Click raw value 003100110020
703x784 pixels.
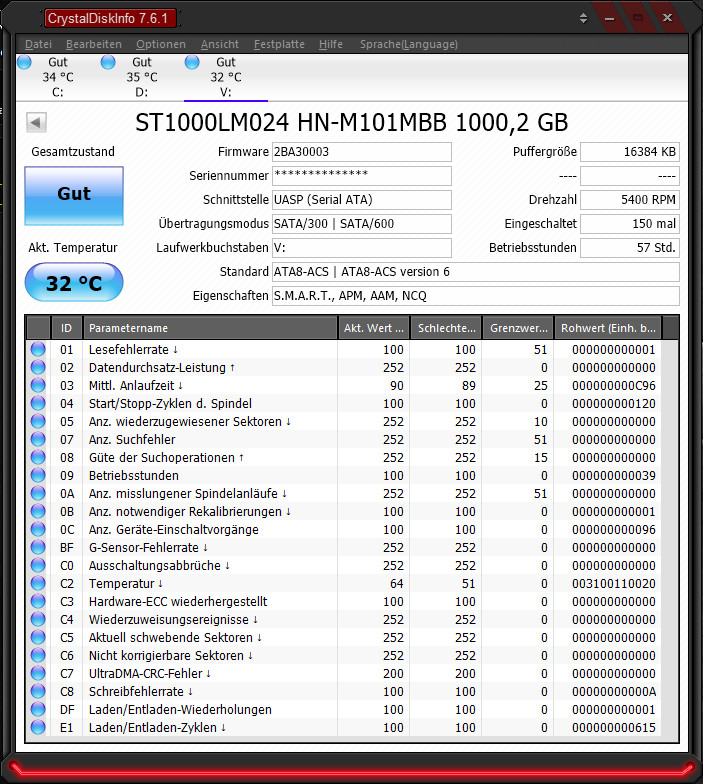pyautogui.click(x=614, y=584)
